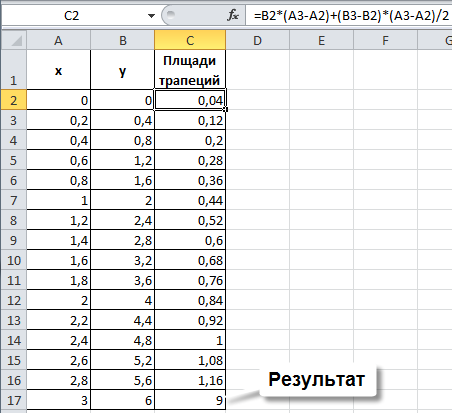This screenshot has height=413, width=452.
Task: Select column F header
Action: click(x=385, y=40)
